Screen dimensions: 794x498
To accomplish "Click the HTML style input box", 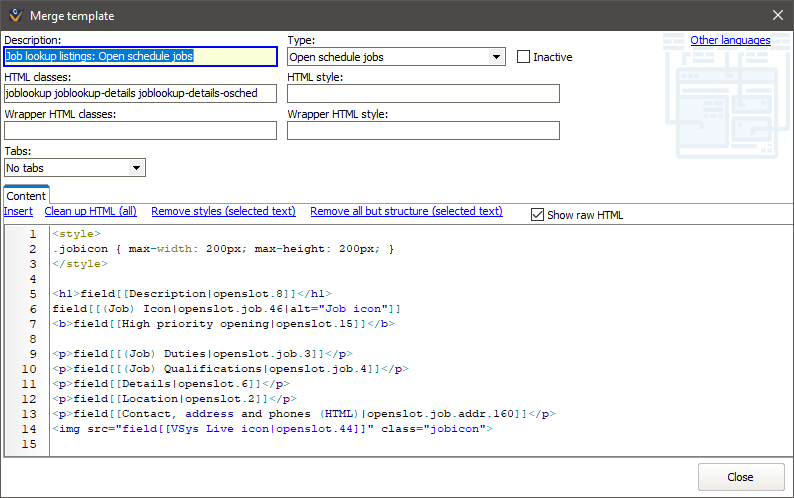I will tap(423, 93).
